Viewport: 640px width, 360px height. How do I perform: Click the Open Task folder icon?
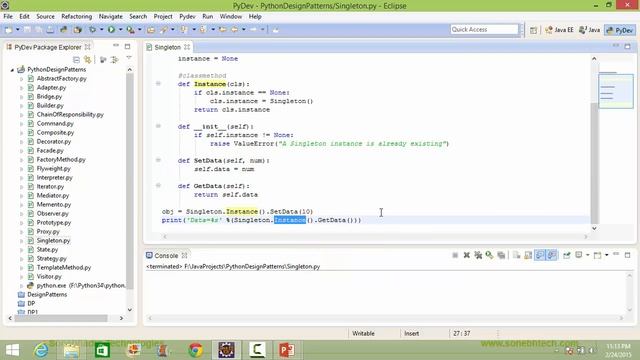point(151,30)
